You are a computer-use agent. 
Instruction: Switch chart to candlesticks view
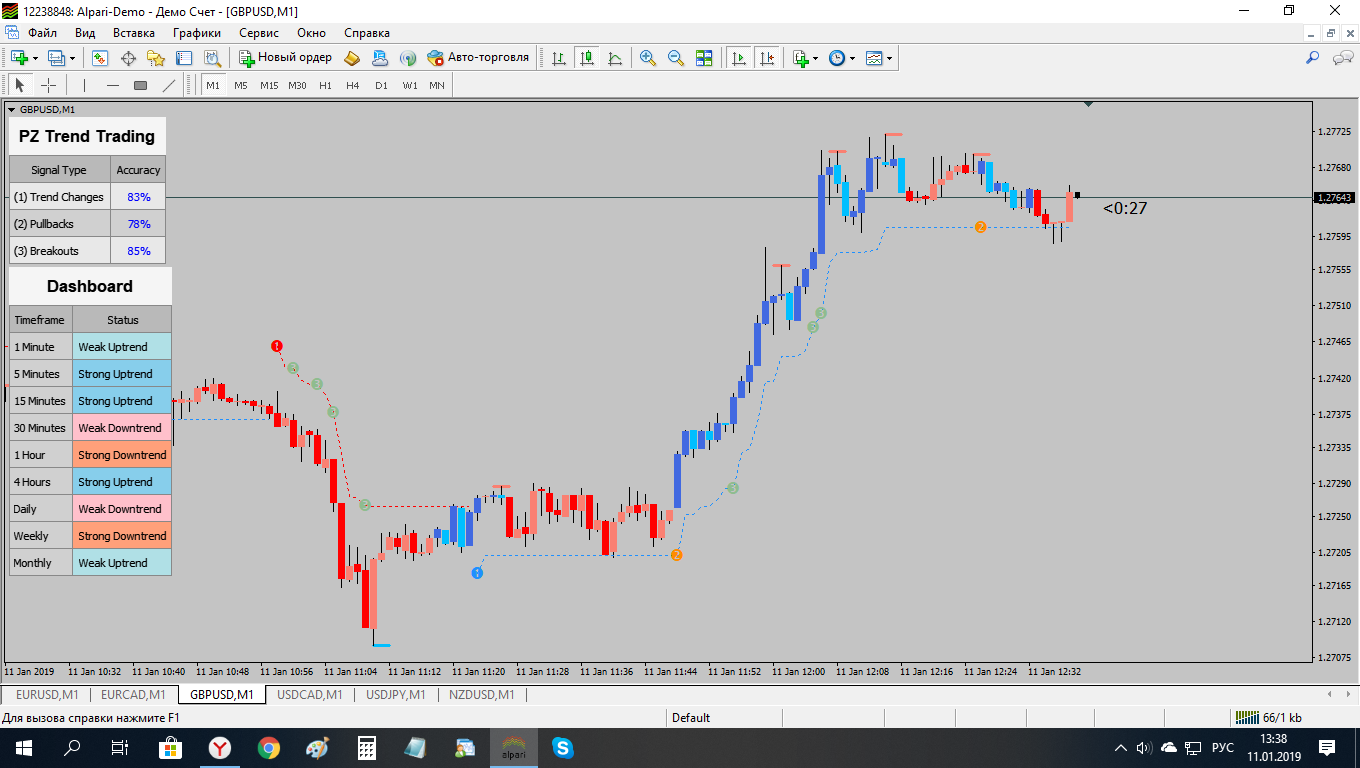coord(587,58)
